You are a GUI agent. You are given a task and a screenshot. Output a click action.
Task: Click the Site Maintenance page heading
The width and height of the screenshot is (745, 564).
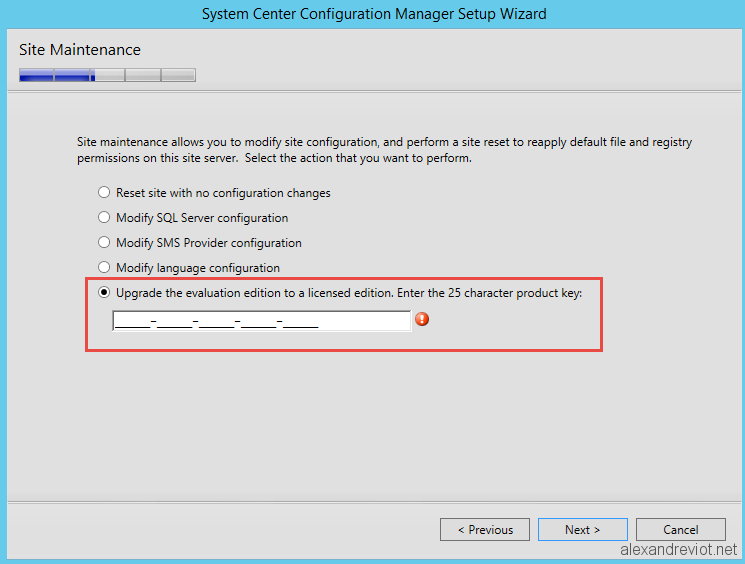(x=80, y=50)
